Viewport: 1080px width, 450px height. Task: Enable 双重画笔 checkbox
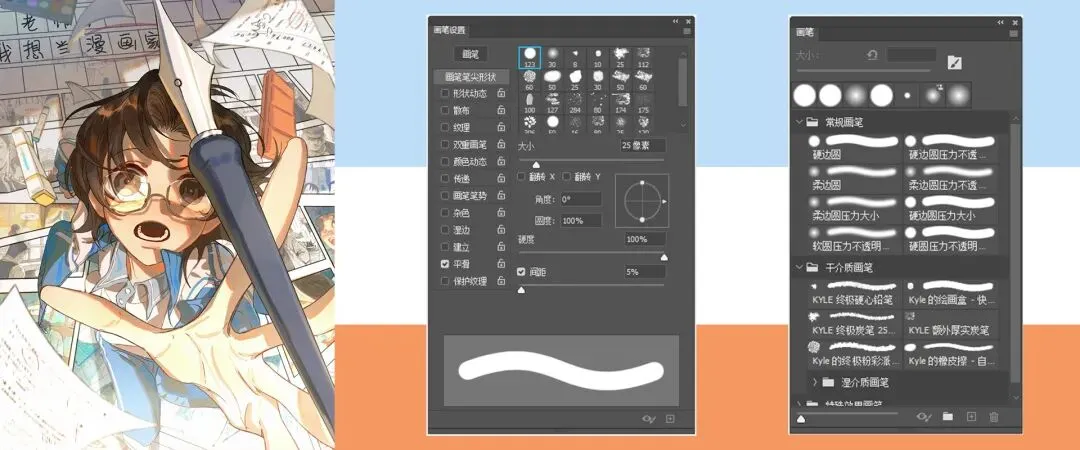click(x=445, y=145)
